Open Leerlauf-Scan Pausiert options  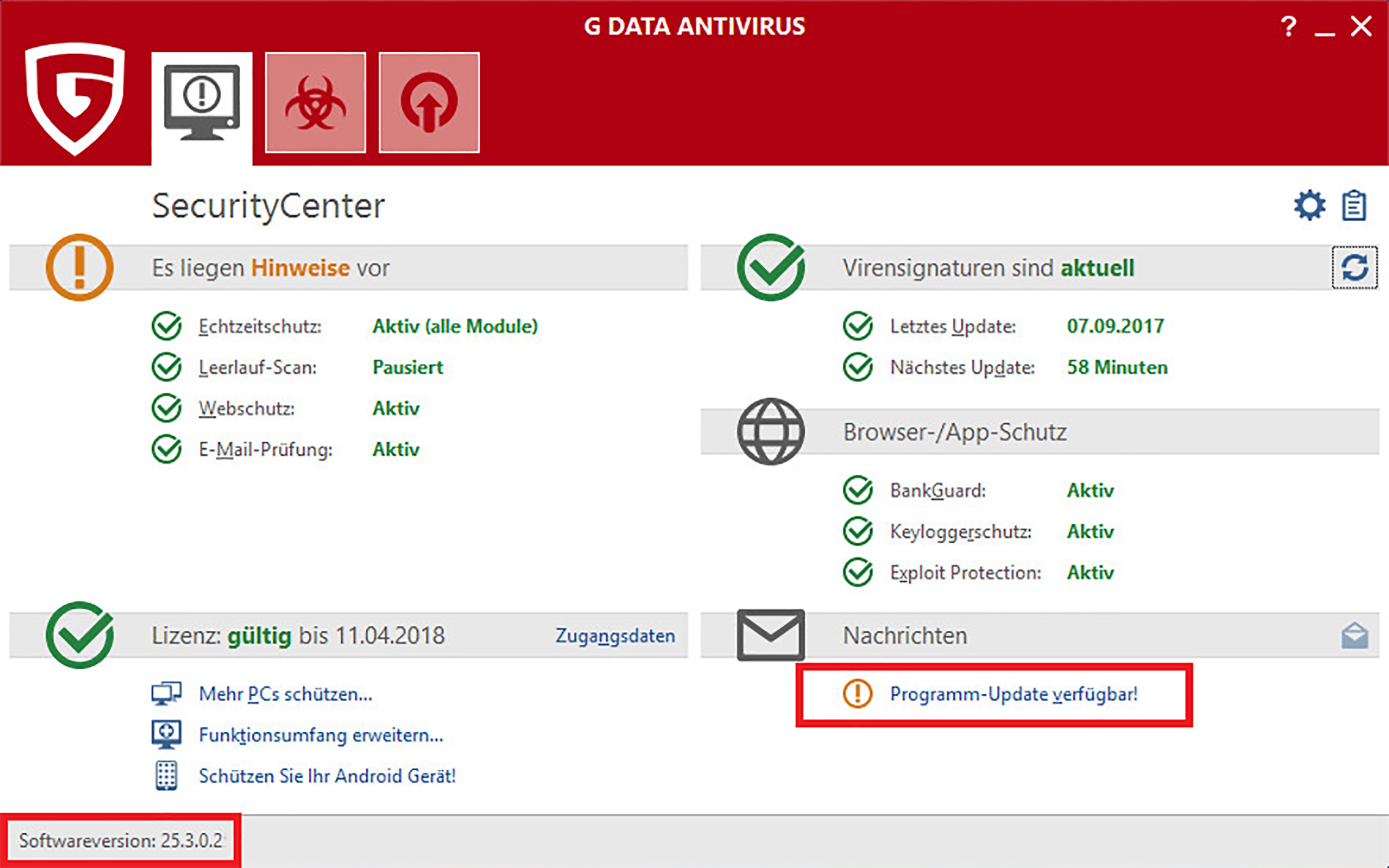(x=408, y=368)
